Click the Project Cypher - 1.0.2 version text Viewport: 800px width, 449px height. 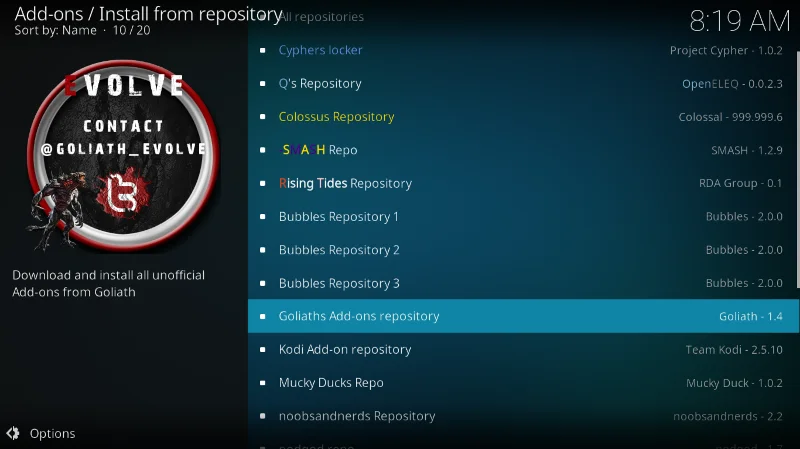(726, 51)
